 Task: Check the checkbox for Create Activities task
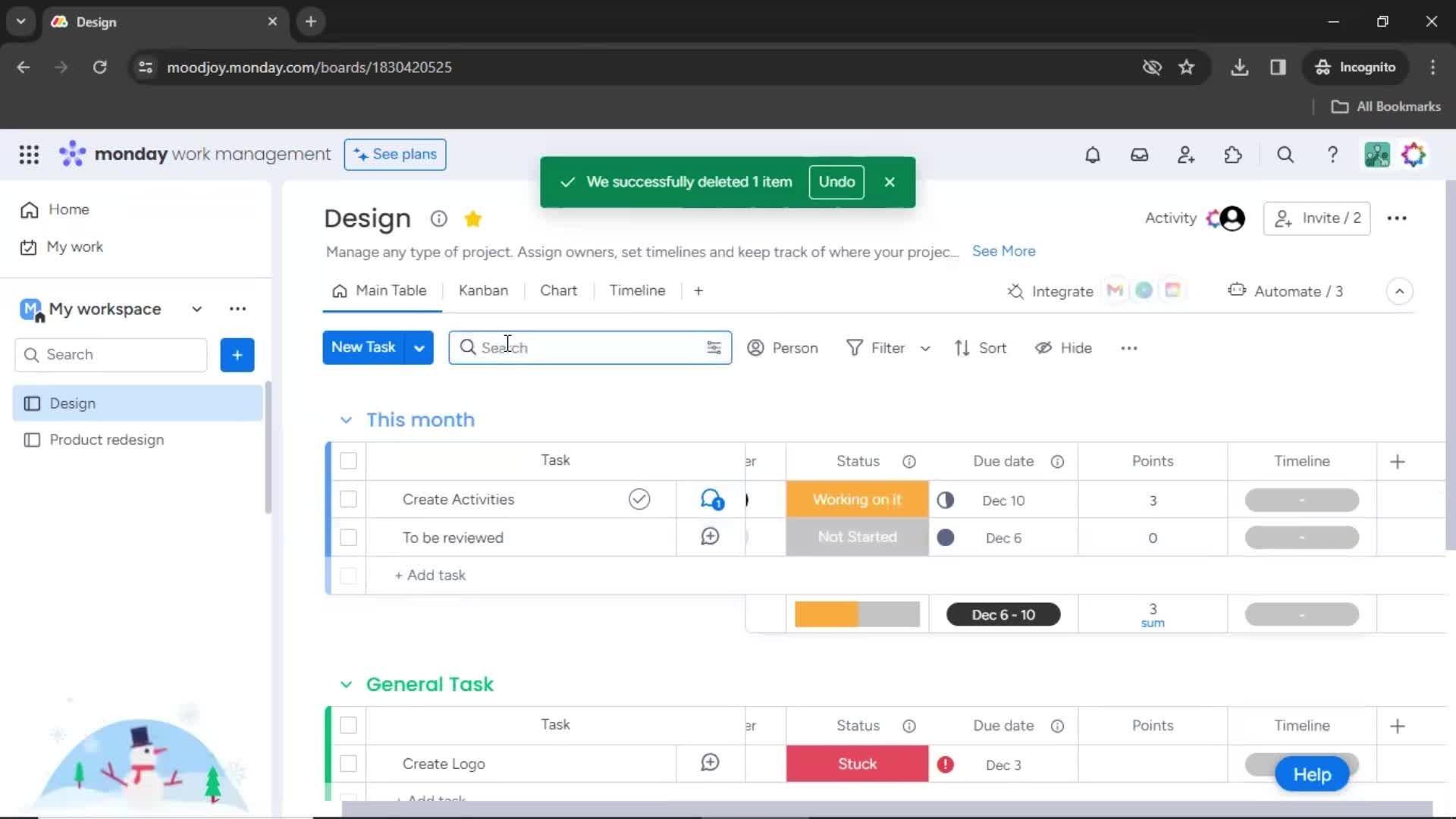tap(347, 499)
